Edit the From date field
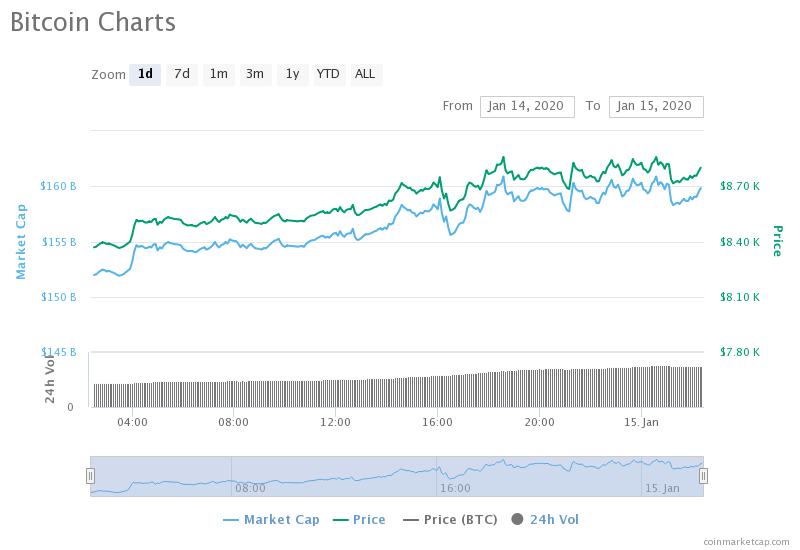 (x=527, y=107)
